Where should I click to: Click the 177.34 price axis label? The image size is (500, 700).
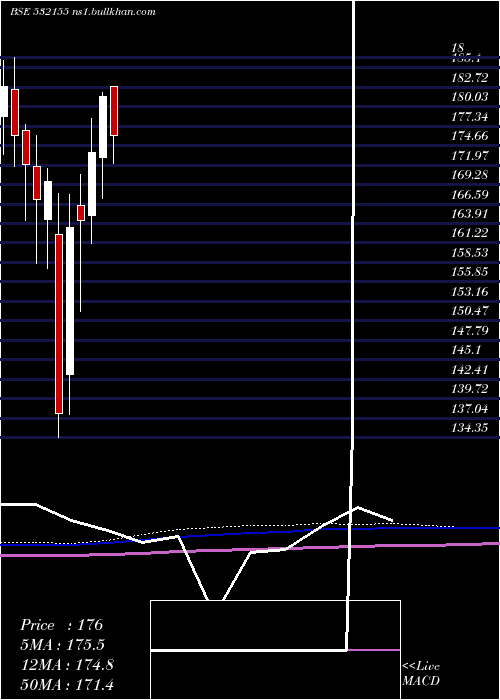click(x=469, y=117)
